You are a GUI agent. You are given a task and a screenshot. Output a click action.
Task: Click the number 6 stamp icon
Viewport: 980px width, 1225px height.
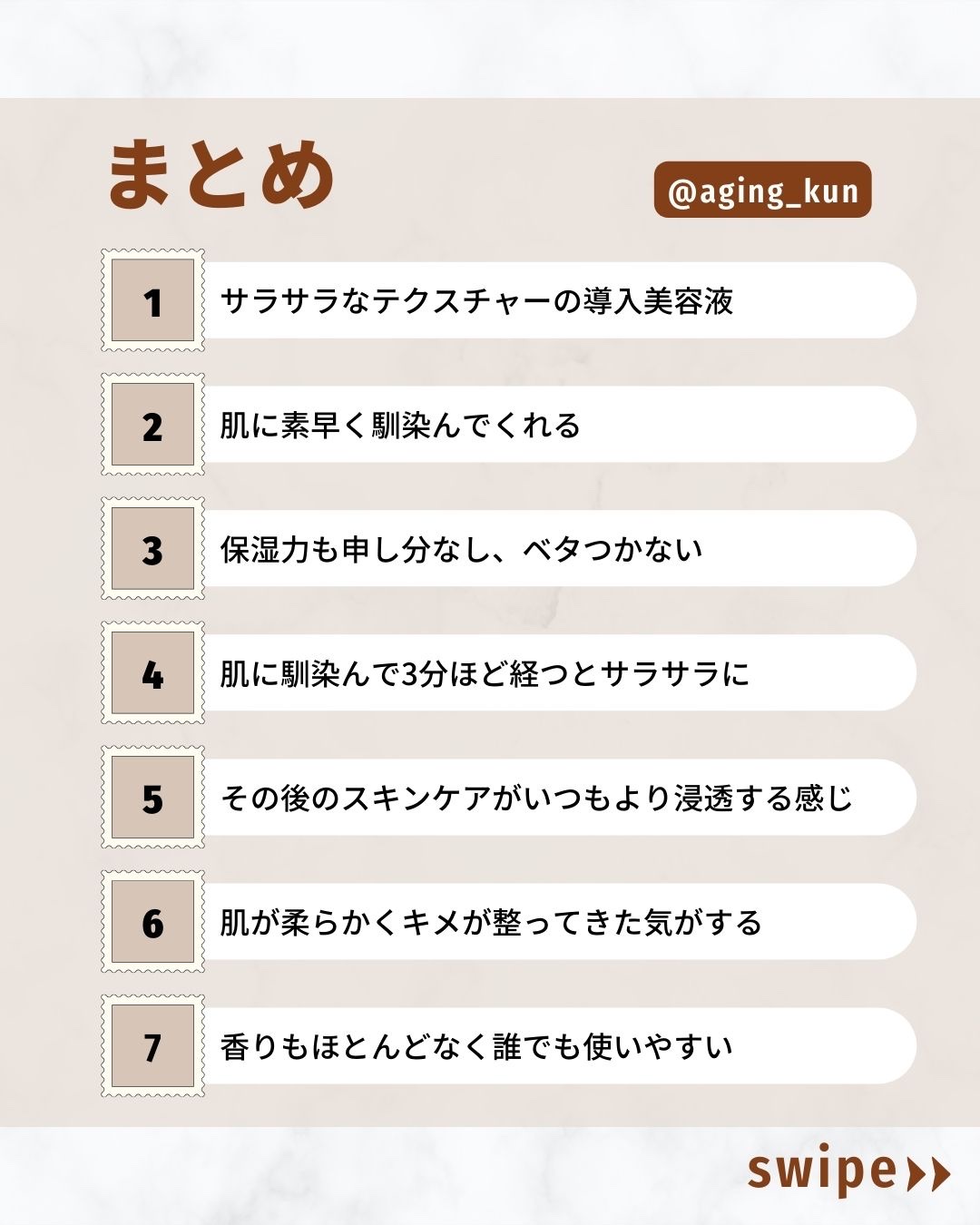pyautogui.click(x=152, y=922)
